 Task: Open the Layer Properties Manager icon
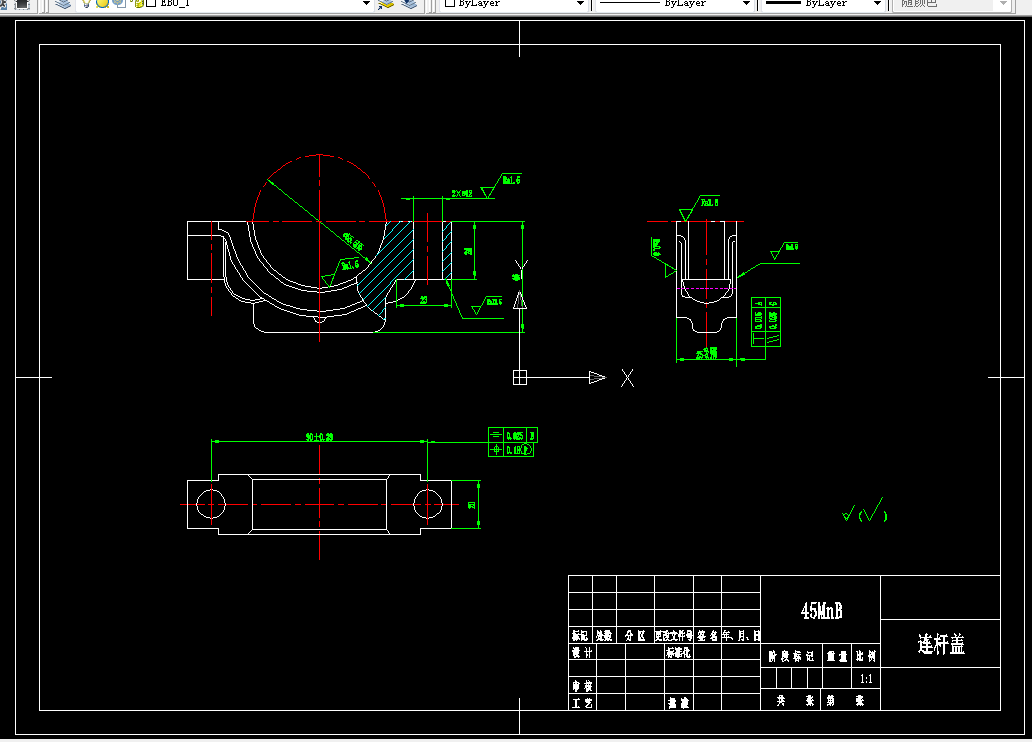click(x=63, y=4)
